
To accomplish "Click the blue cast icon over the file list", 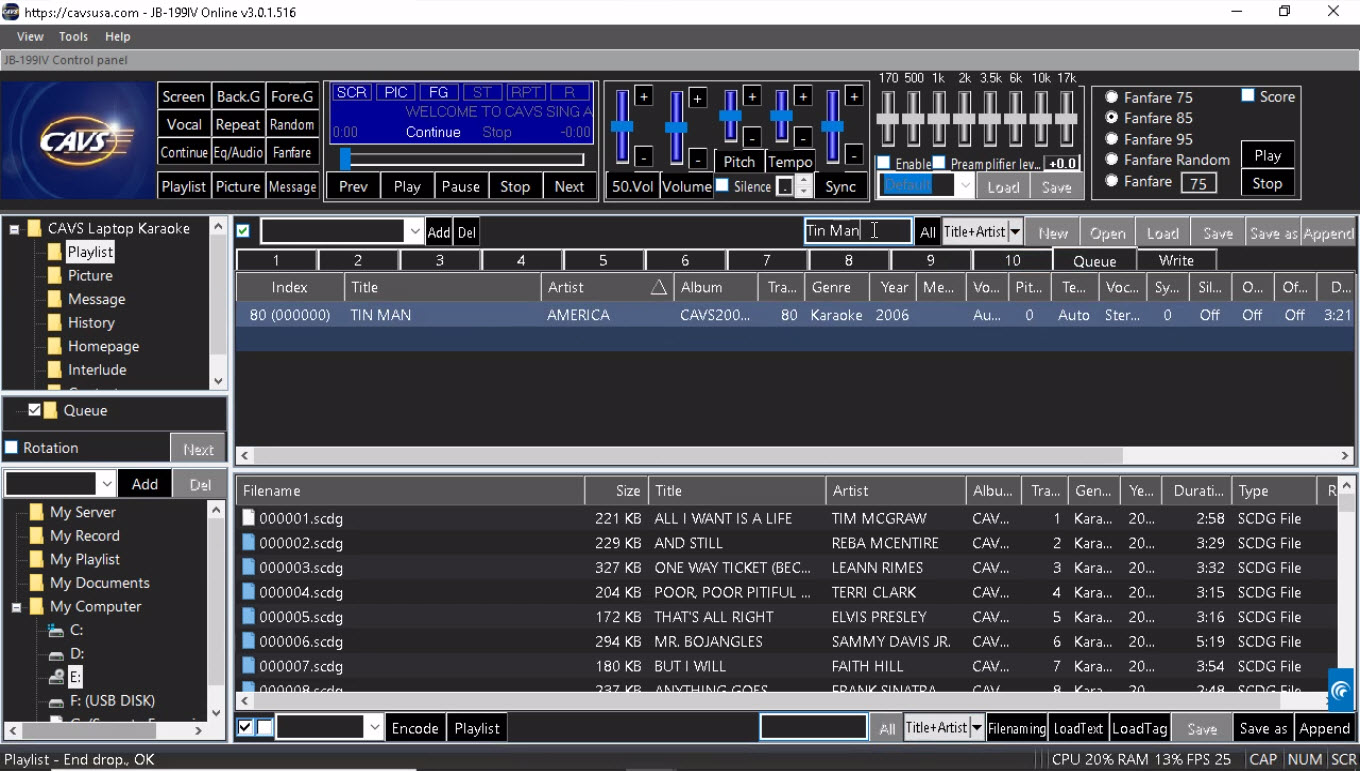I will [1340, 690].
